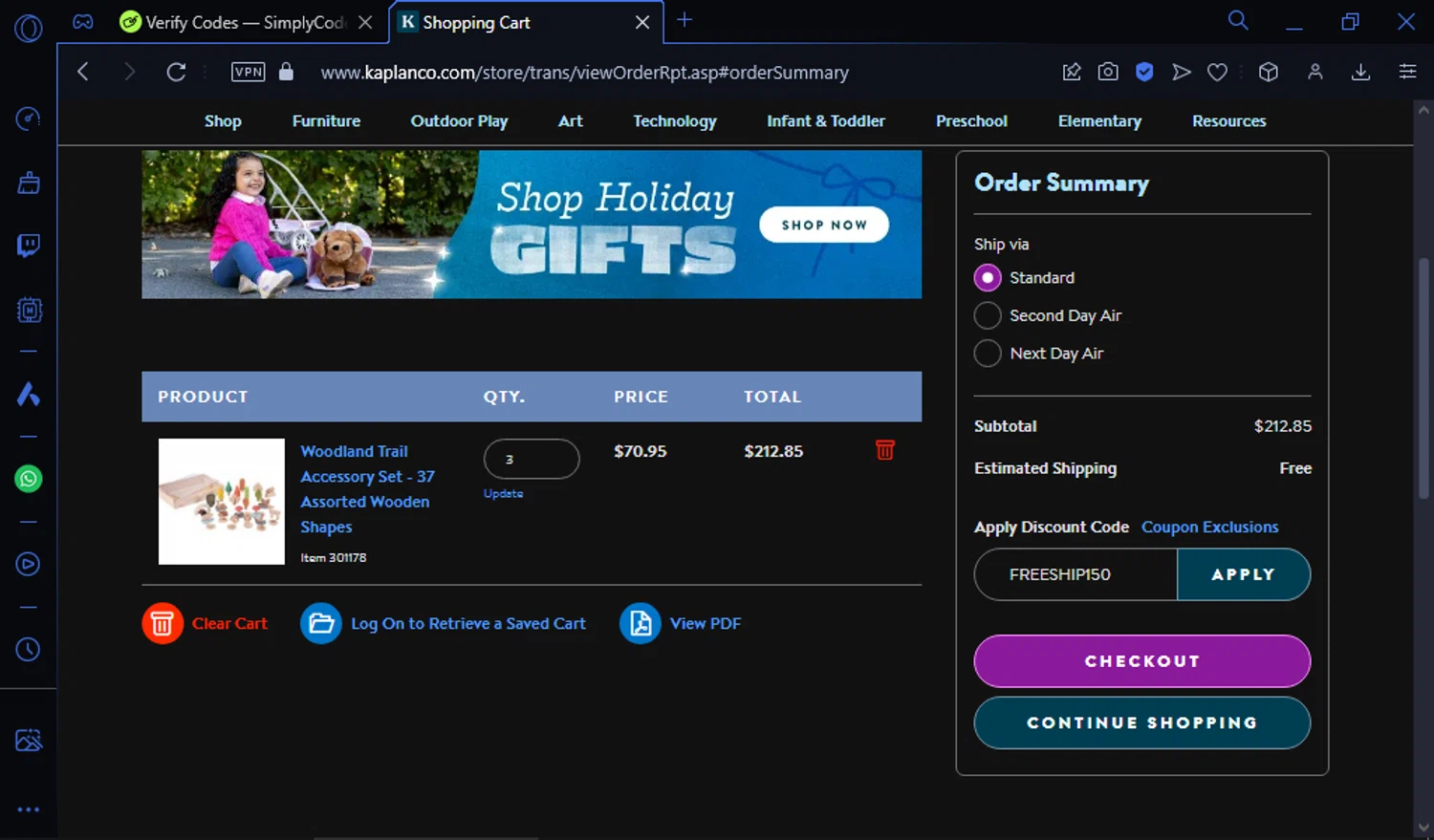Open GX Corner gamepad icon
This screenshot has width=1434, height=840.
pyautogui.click(x=83, y=21)
